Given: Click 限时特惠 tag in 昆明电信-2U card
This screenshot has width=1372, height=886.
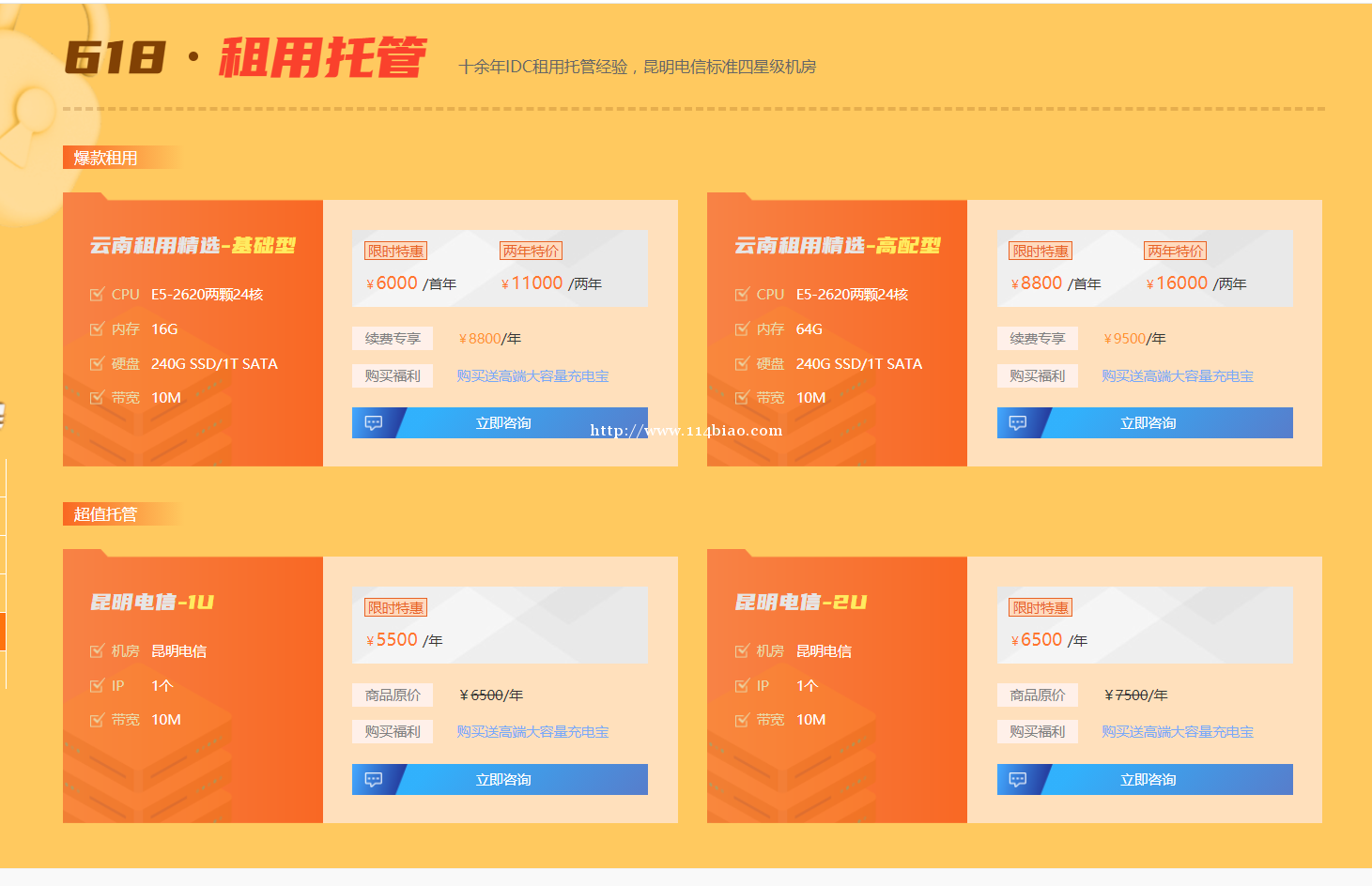Looking at the screenshot, I should pos(1041,608).
